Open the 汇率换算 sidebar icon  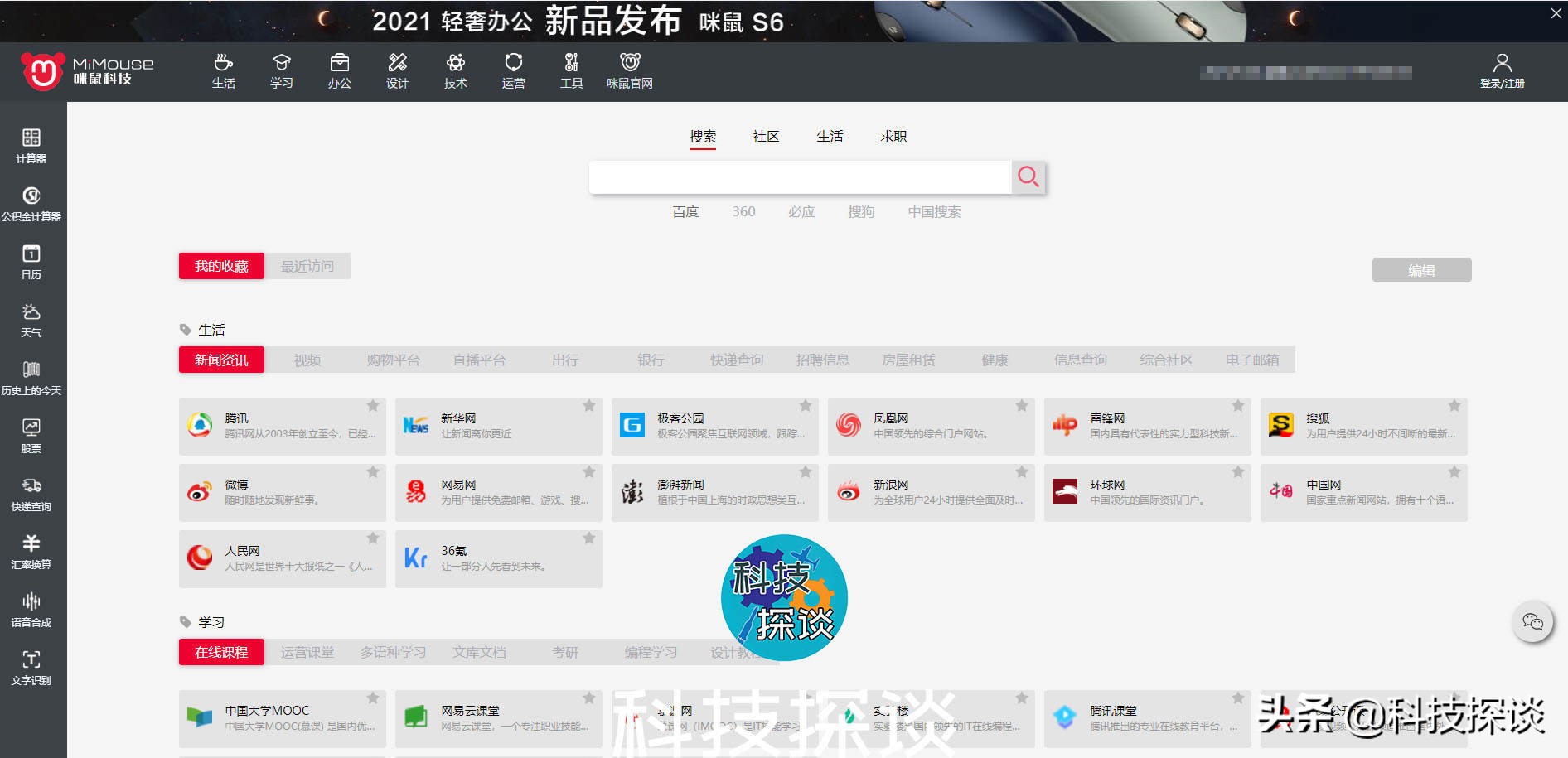pos(31,553)
